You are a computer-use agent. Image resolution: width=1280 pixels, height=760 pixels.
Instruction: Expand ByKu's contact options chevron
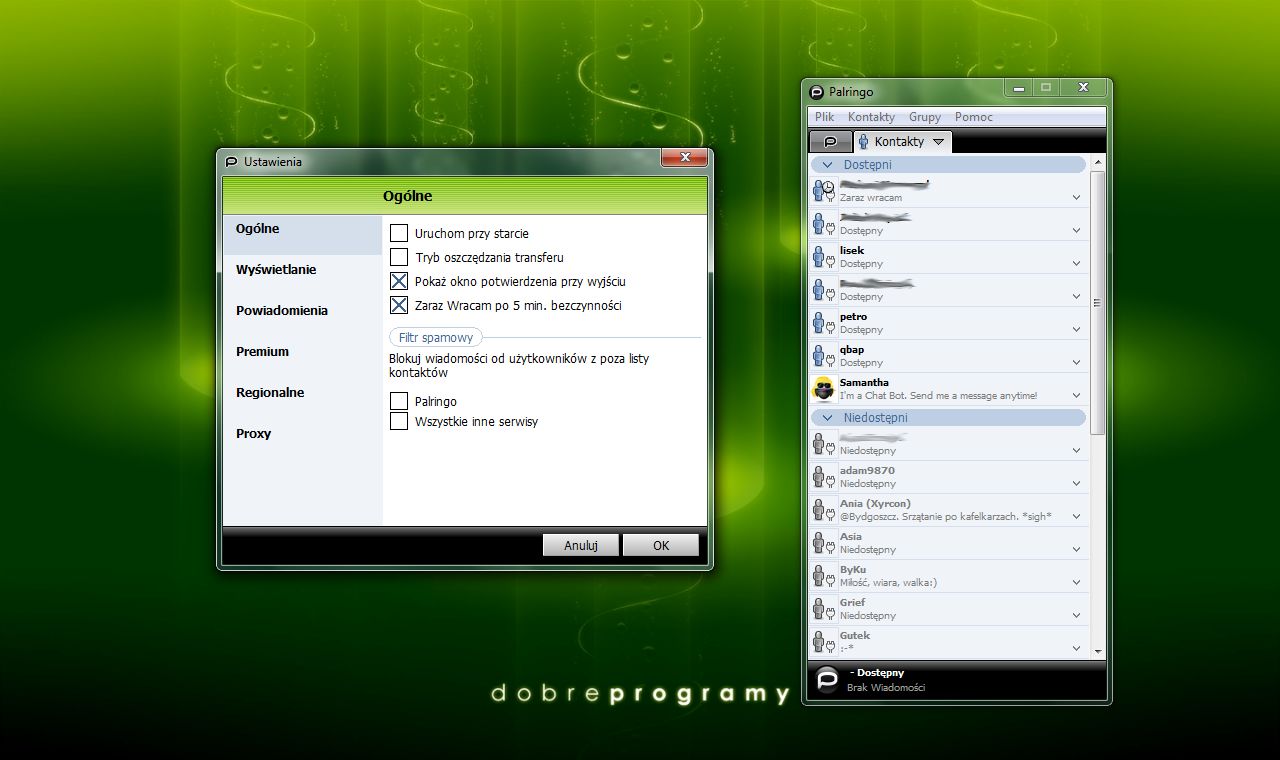tap(1077, 582)
